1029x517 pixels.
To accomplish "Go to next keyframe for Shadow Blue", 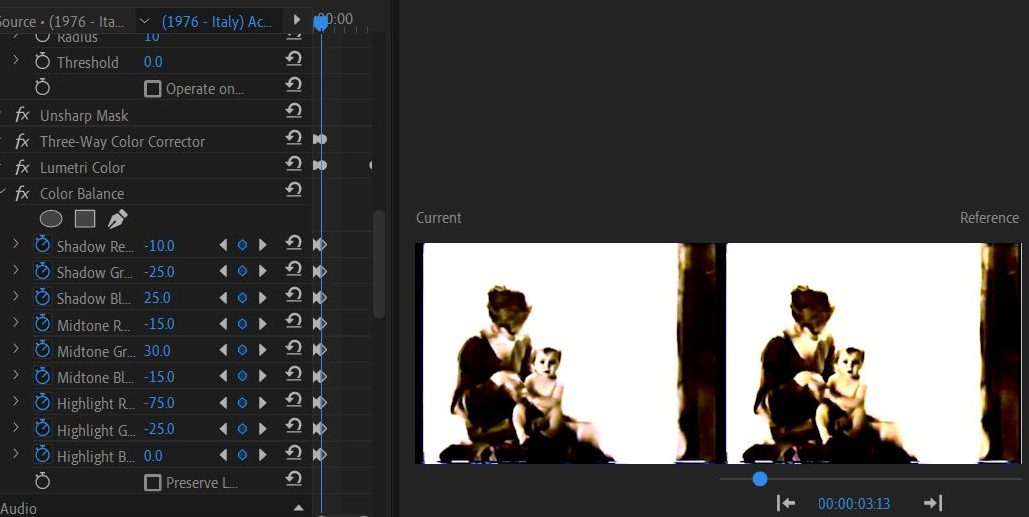I will pos(262,297).
